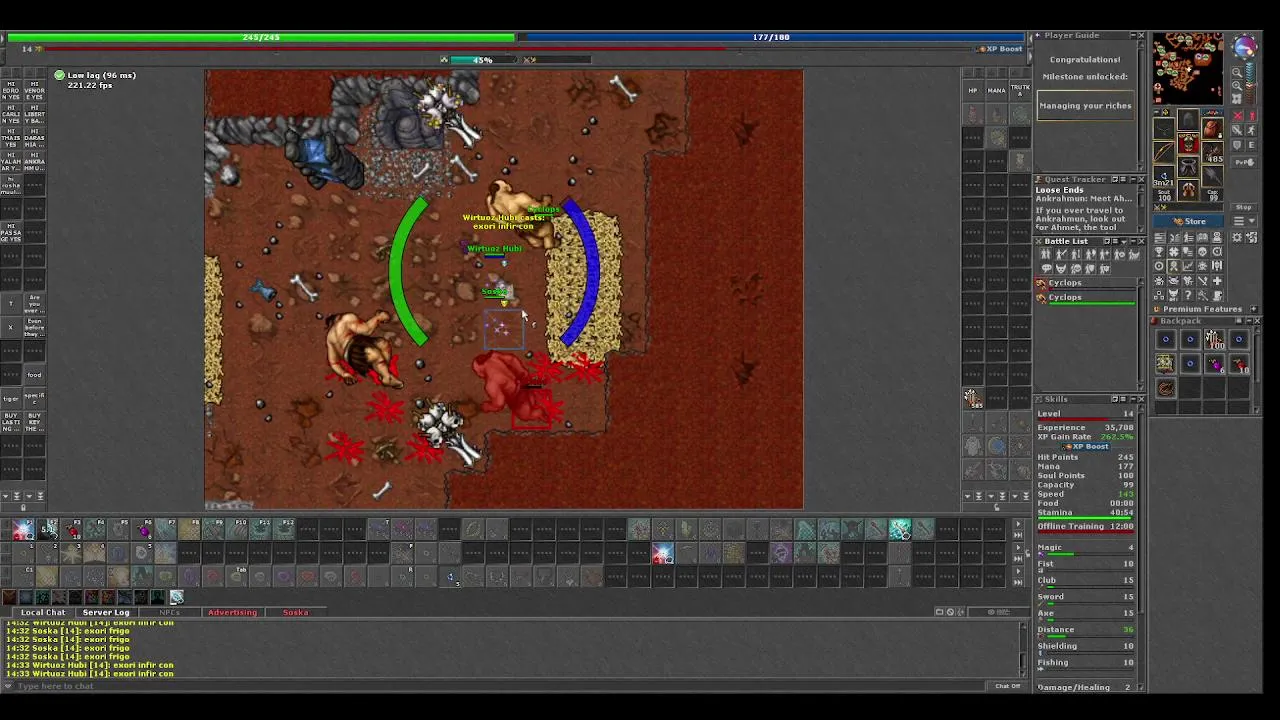Use the rope in the backpack
This screenshot has width=1280, height=720.
click(x=1165, y=388)
